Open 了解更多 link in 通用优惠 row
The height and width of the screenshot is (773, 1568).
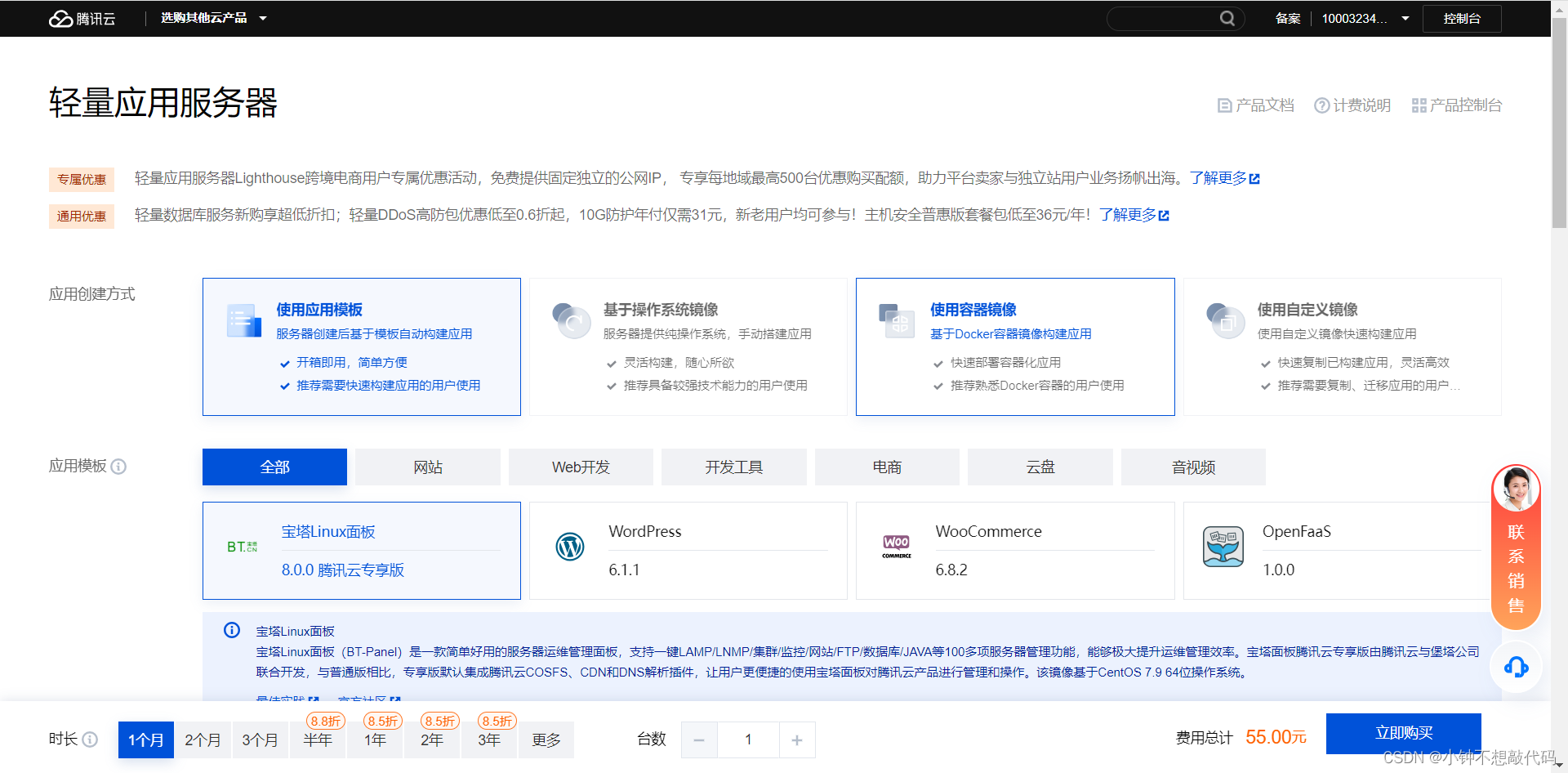1127,215
